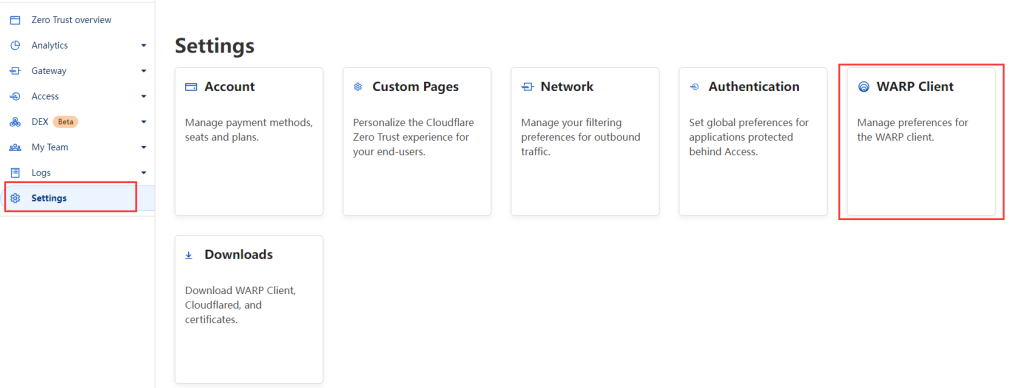Open the Custom Pages card
Viewport: 1024px width, 388px height.
[417, 141]
